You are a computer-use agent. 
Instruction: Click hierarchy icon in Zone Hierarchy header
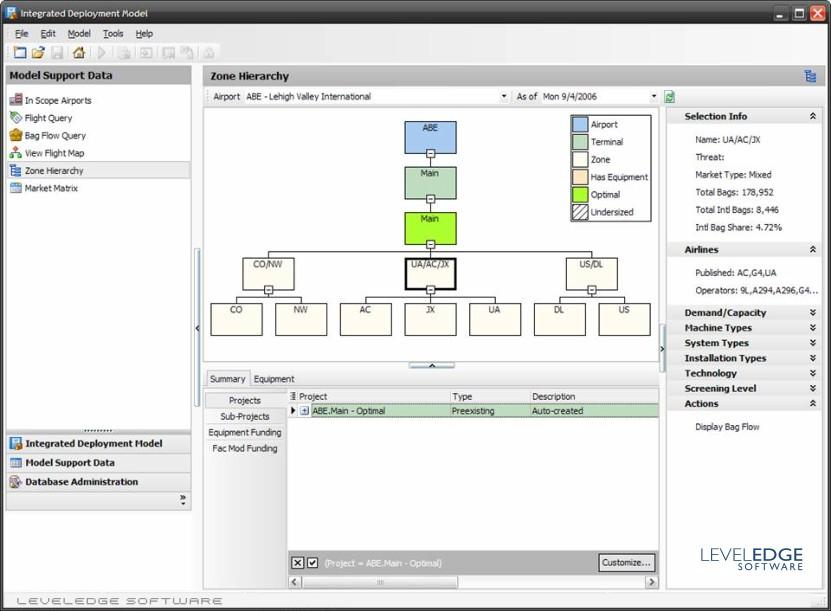coord(810,76)
